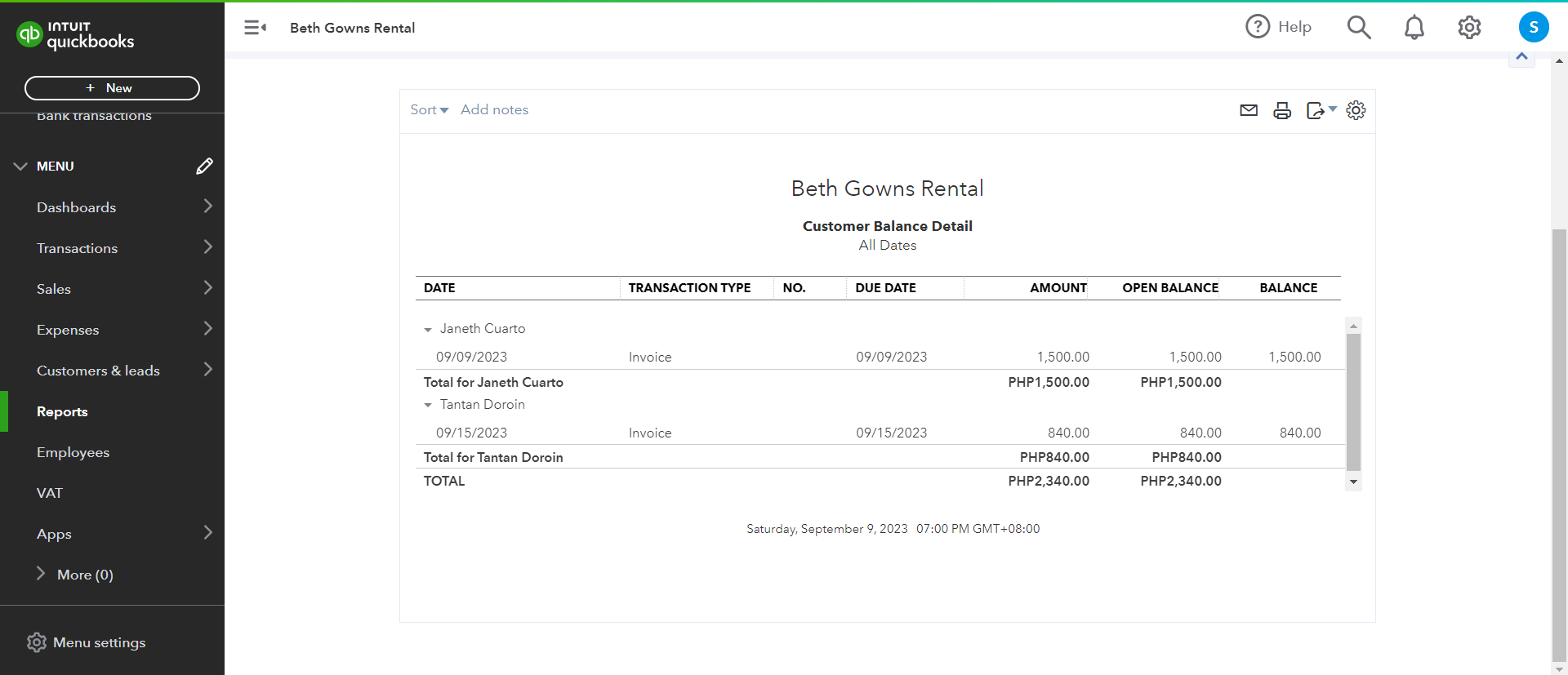This screenshot has height=675, width=1568.
Task: Click the report table scrollbar thumb
Action: (x=1353, y=402)
